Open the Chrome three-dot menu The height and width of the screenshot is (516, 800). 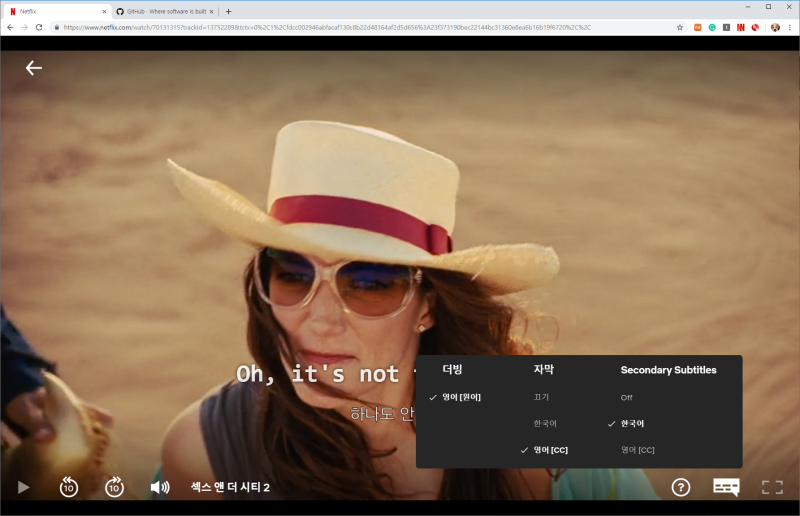790,28
